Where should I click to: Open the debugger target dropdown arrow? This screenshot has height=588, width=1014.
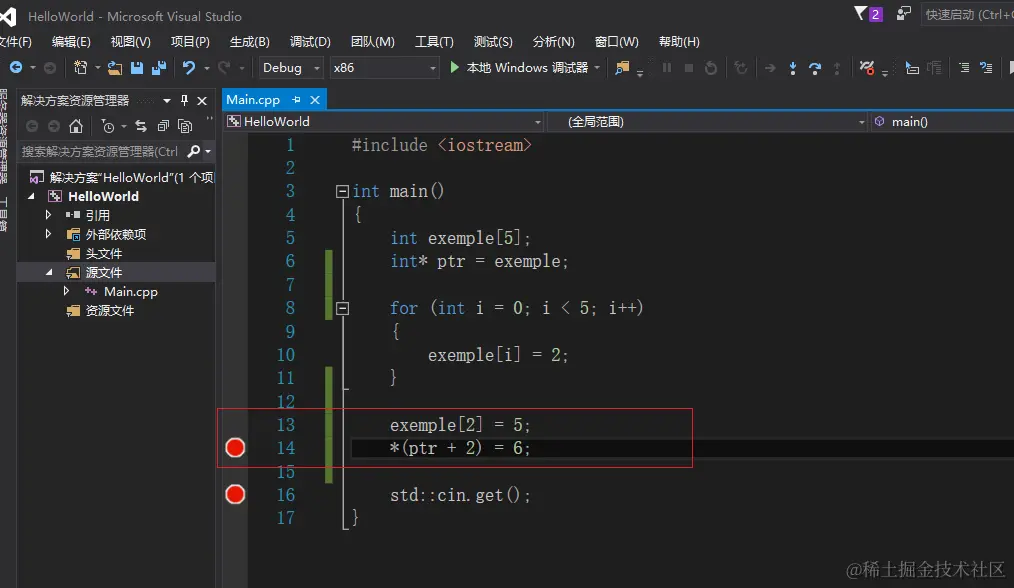tap(597, 67)
